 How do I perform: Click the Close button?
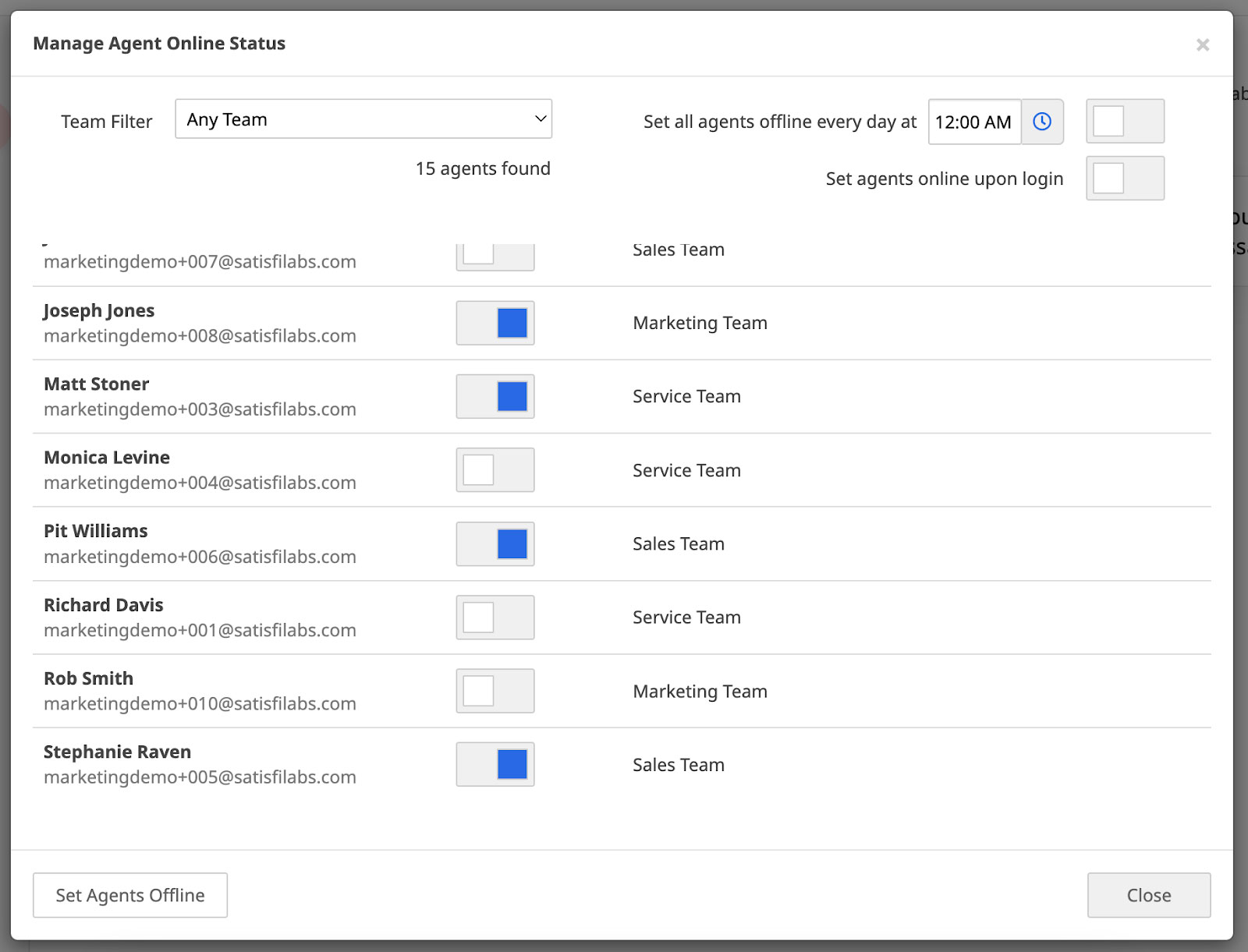(x=1149, y=895)
